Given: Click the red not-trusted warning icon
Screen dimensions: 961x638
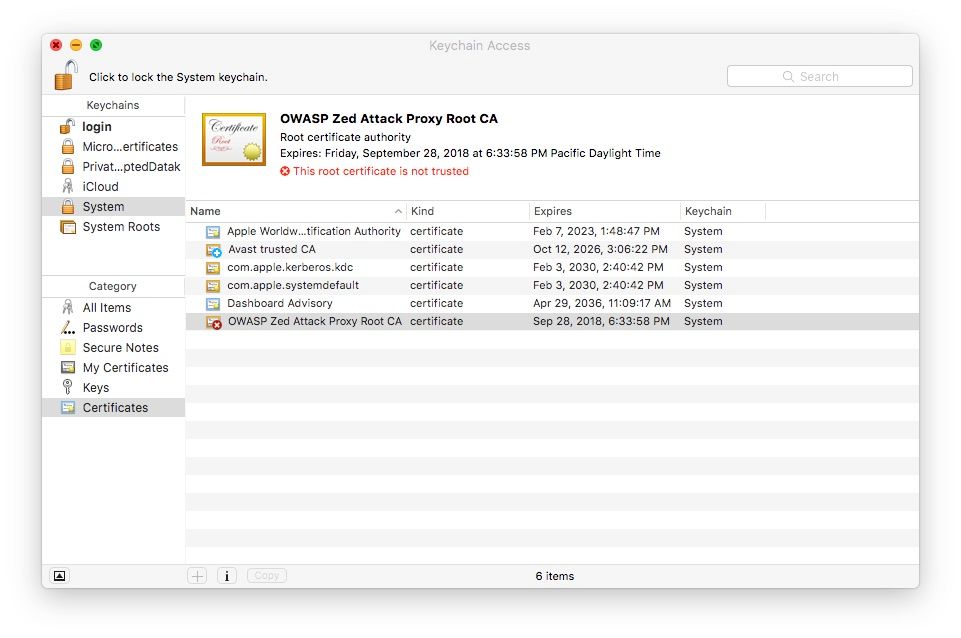Looking at the screenshot, I should tap(285, 171).
